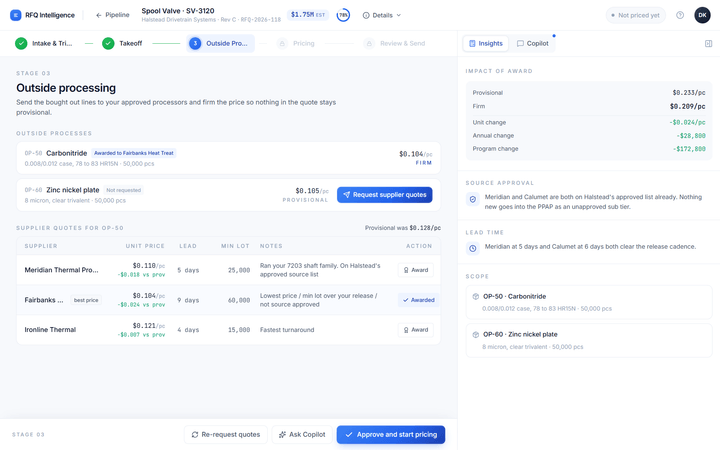Open OP-60 Zinc nickel plate scope card
720x450 pixels.
[589, 340]
